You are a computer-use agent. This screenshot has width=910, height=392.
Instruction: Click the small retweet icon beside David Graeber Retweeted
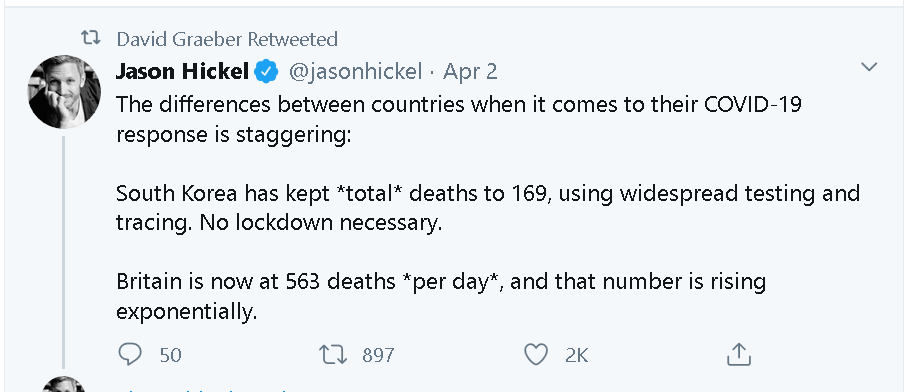(90, 39)
